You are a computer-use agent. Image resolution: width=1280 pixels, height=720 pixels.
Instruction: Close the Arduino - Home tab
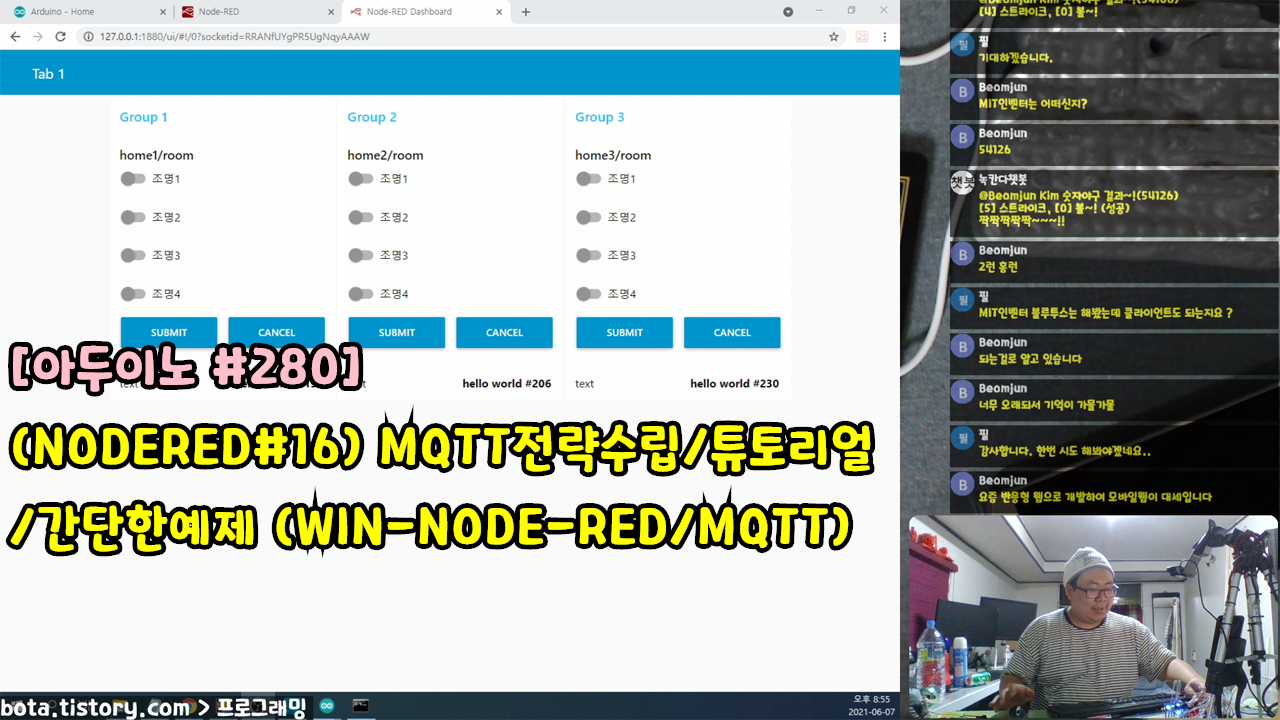click(163, 12)
